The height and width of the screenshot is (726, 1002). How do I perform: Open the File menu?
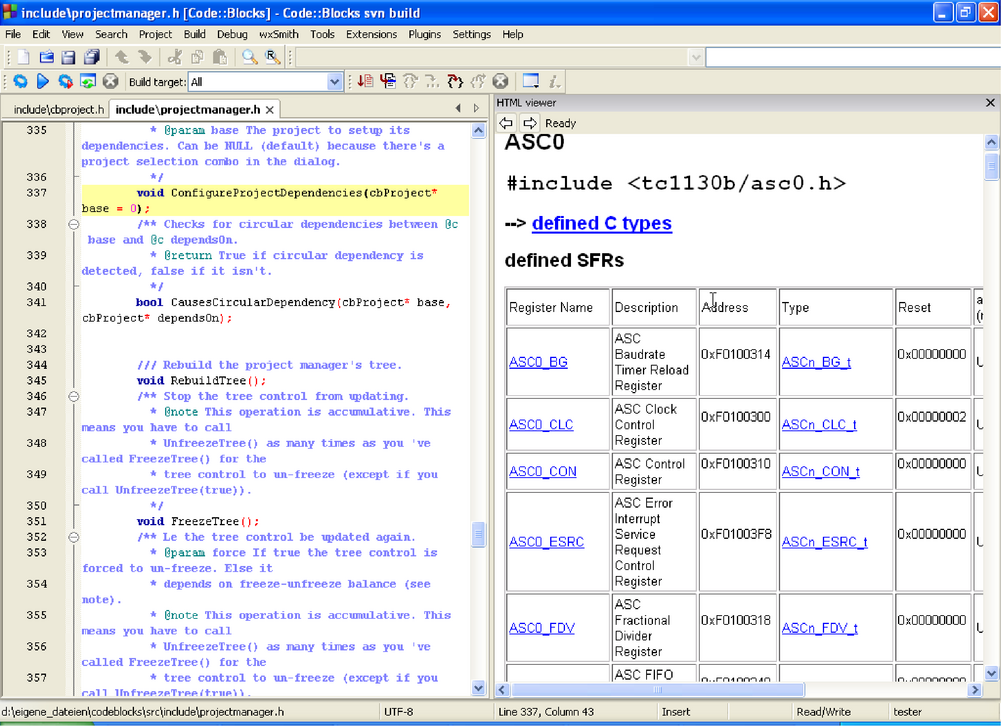pos(13,35)
